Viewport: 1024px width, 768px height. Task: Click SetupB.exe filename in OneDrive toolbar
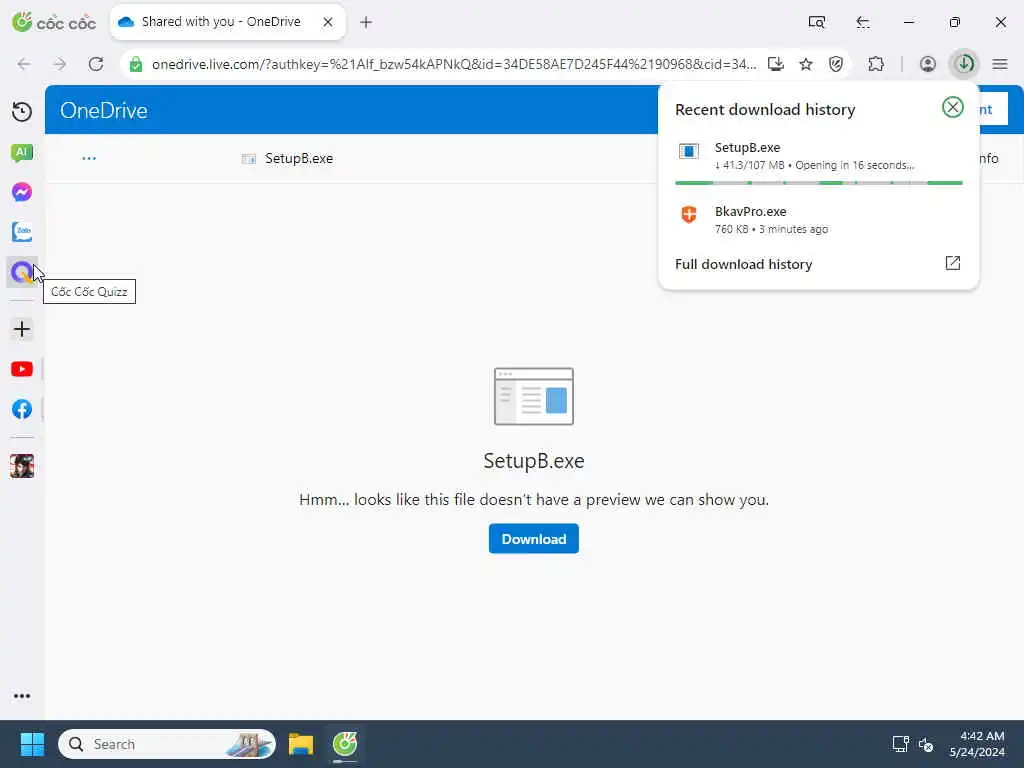298,159
